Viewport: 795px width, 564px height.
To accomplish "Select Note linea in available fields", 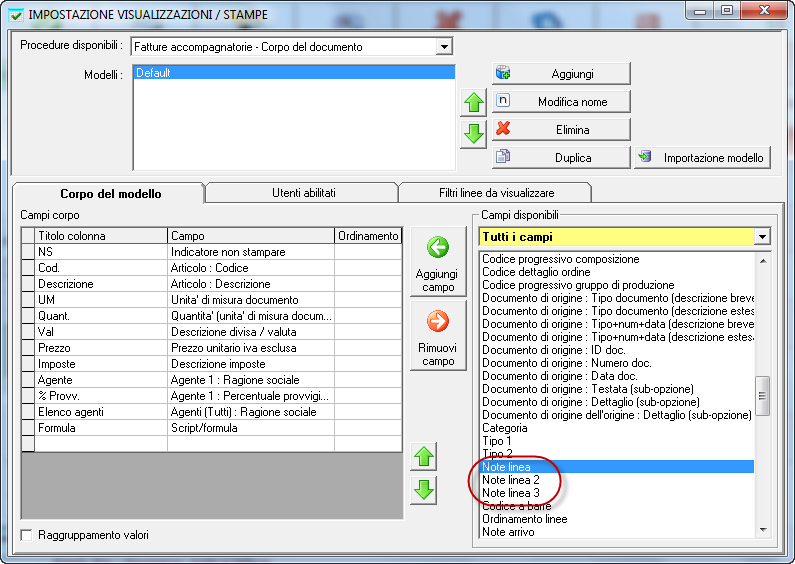I will [x=617, y=467].
